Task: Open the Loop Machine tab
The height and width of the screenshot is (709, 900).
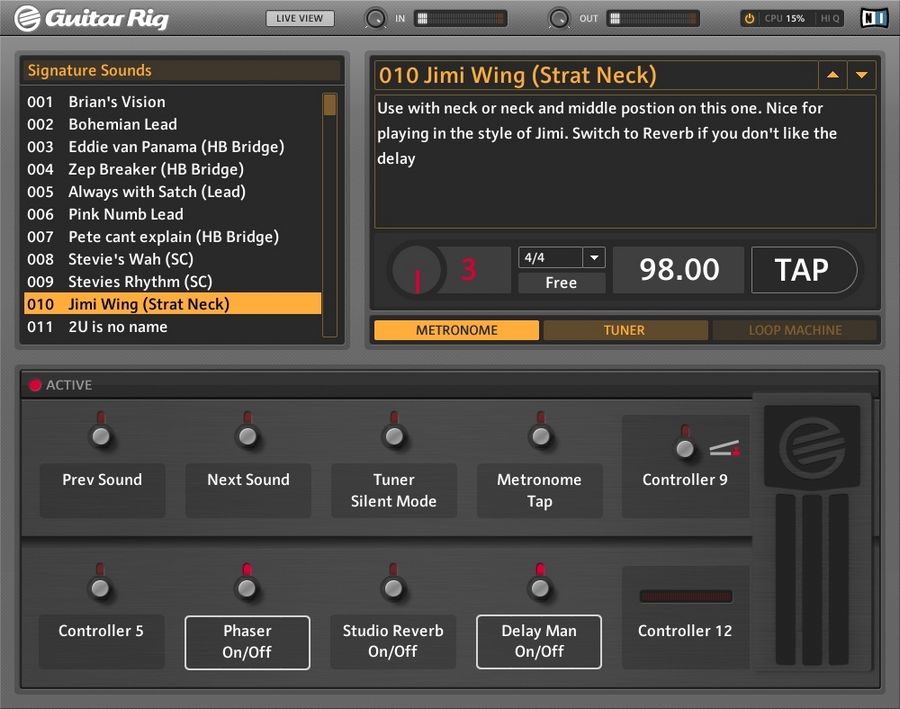Action: pyautogui.click(x=795, y=330)
